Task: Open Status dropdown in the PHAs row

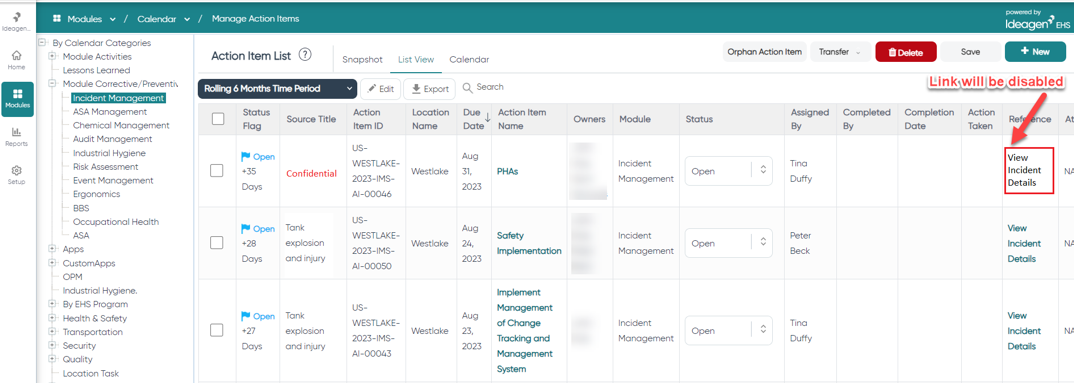Action: (729, 171)
